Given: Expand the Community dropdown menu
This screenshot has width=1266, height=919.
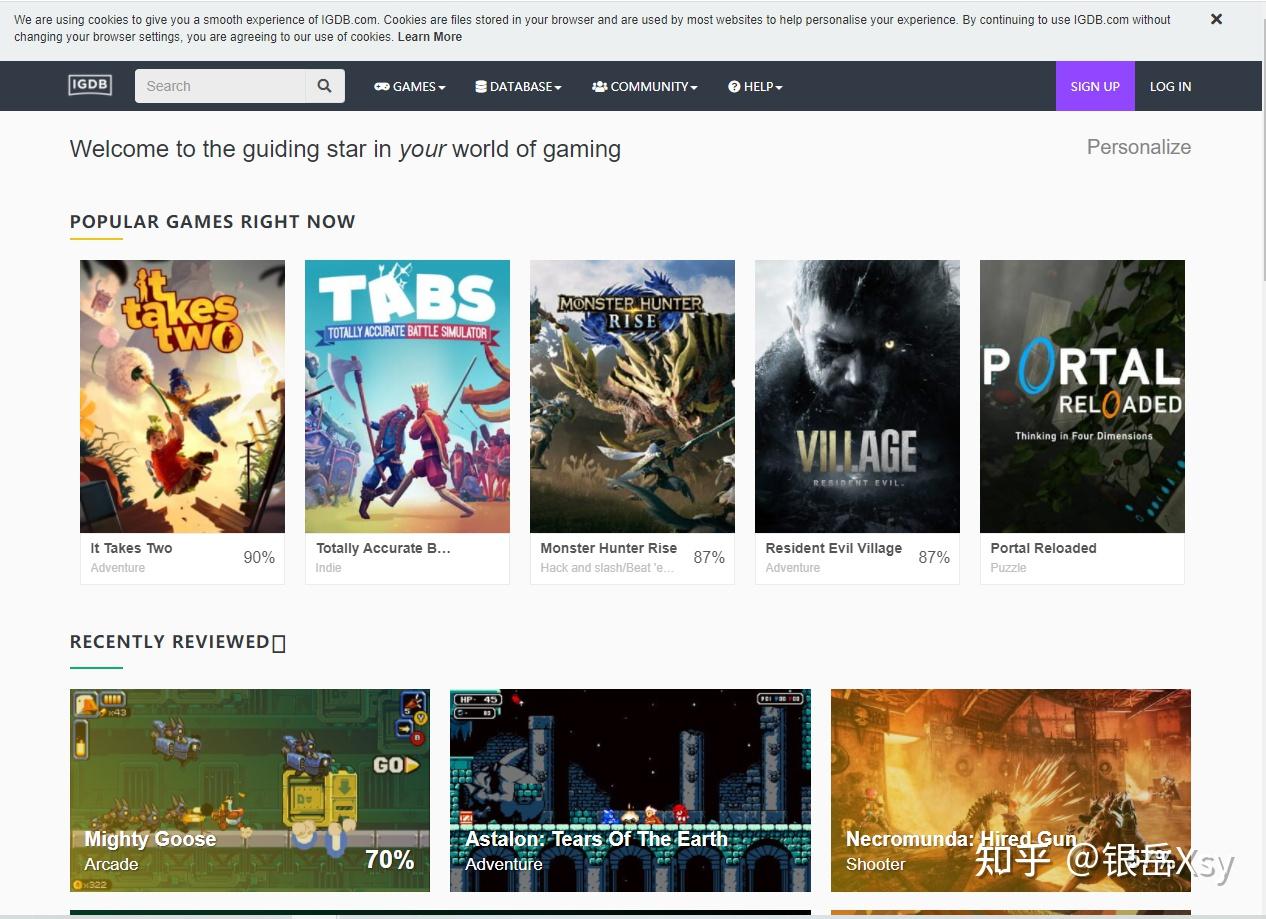Looking at the screenshot, I should point(645,87).
